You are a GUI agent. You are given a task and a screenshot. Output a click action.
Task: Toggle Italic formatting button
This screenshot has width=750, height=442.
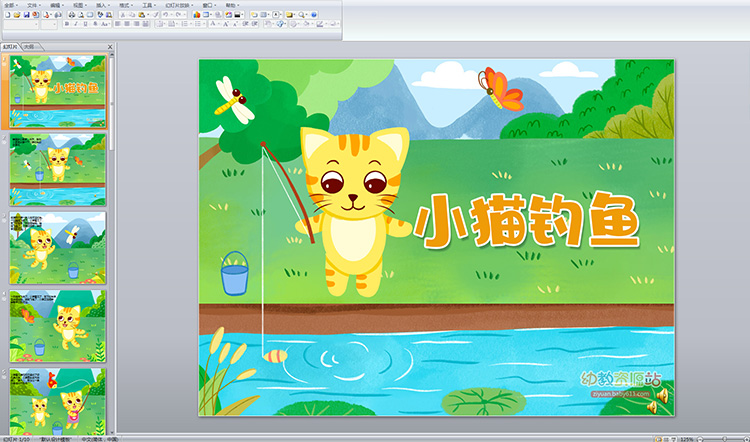[x=76, y=24]
